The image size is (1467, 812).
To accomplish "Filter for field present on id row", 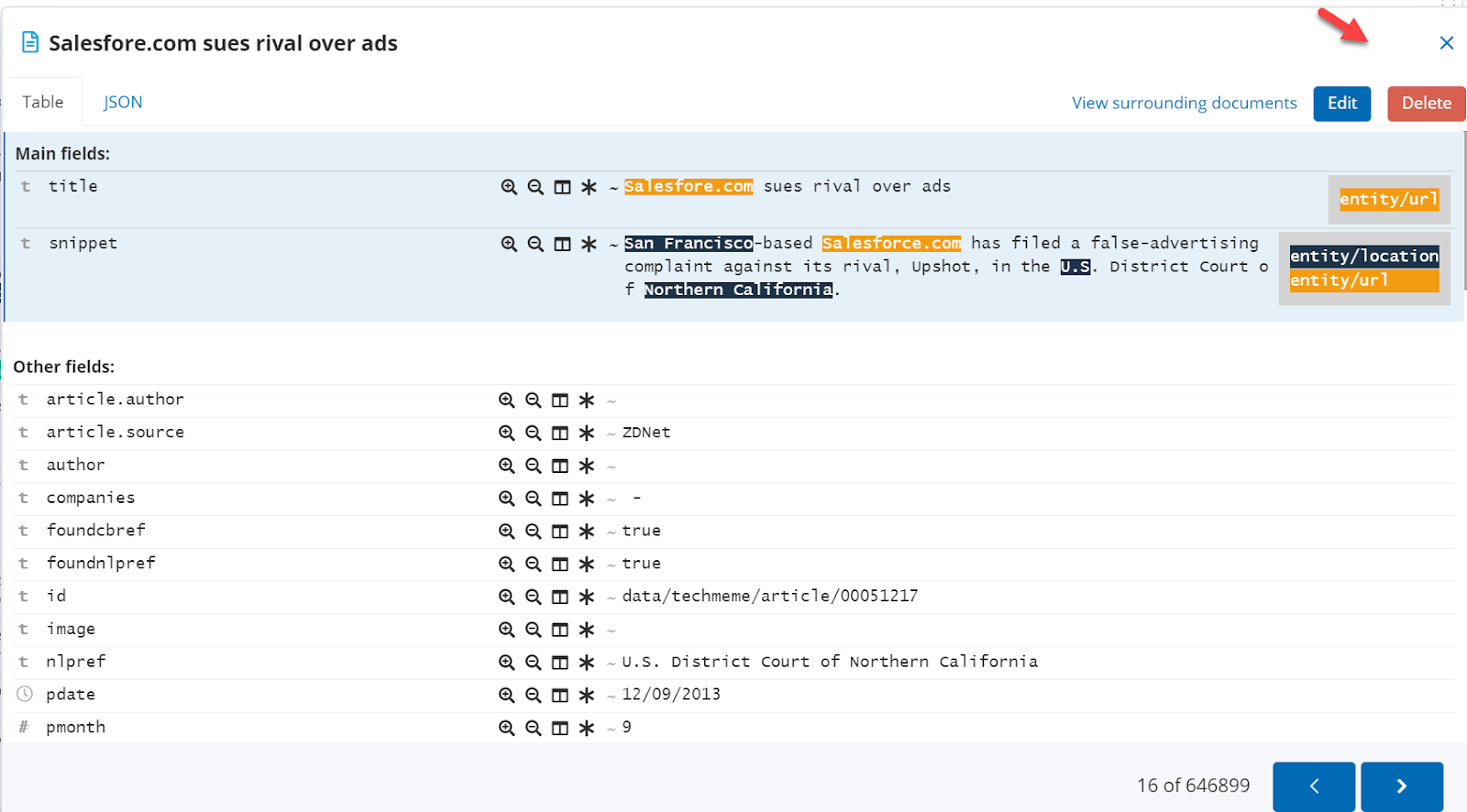I will point(586,597).
